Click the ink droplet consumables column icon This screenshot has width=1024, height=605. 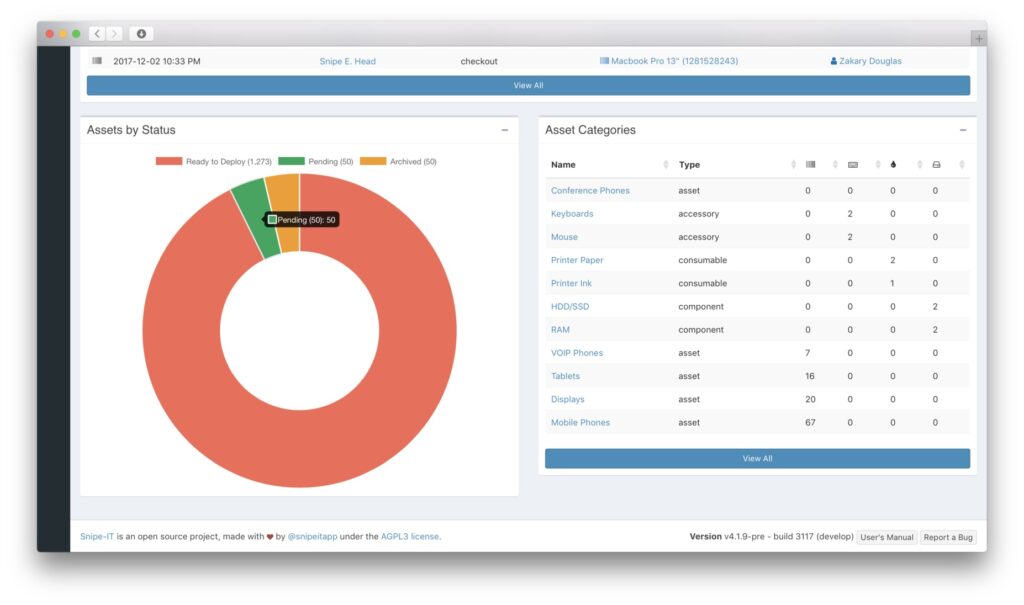point(893,164)
